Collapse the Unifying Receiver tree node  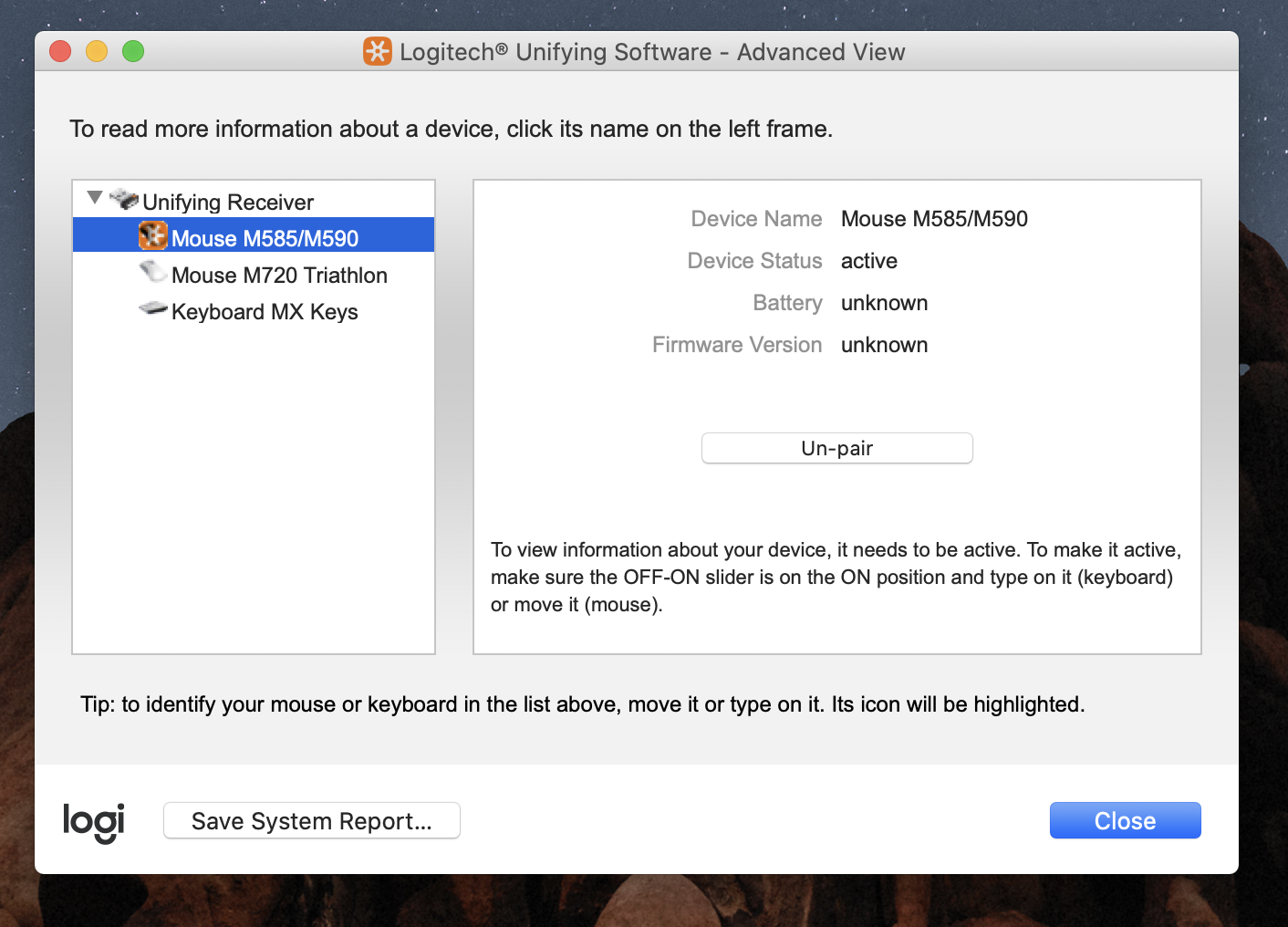click(x=95, y=198)
